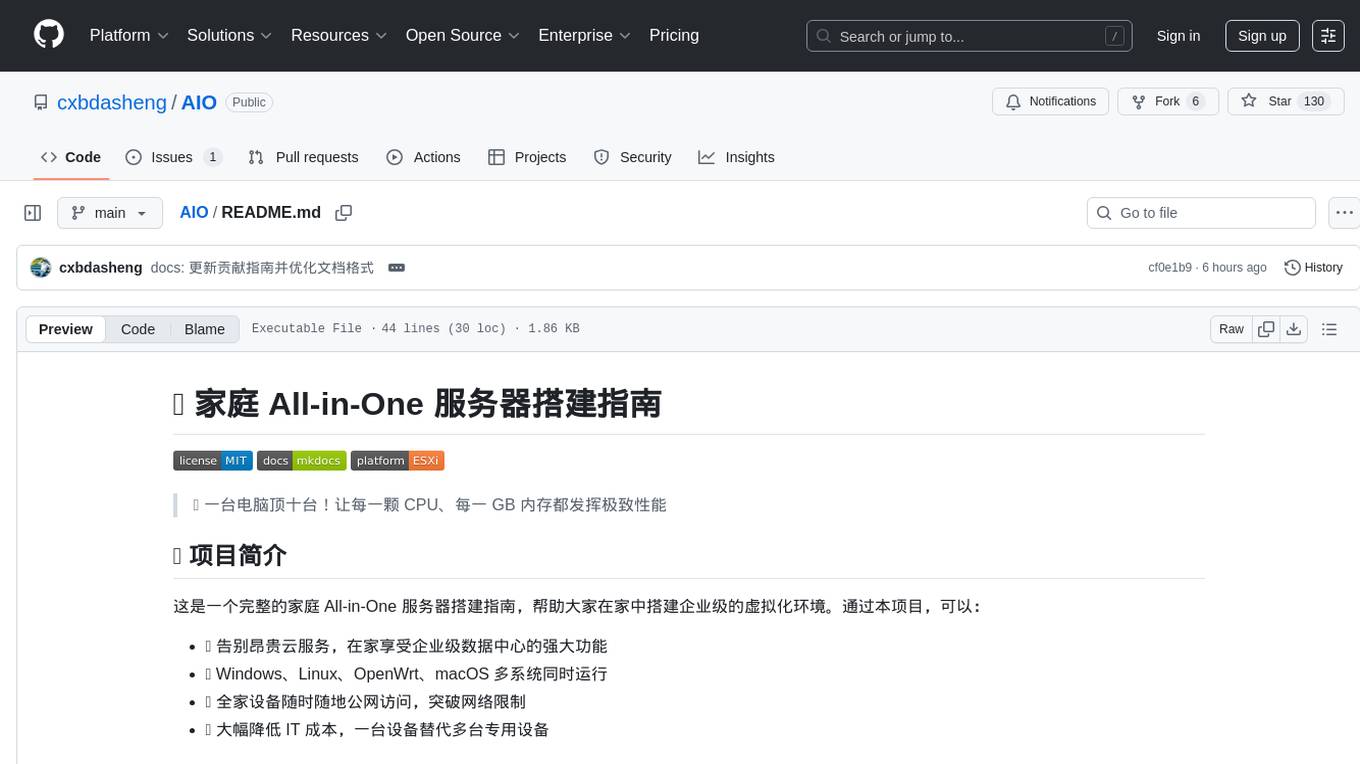
Task: Open the Enterprise dropdown
Action: point(584,35)
